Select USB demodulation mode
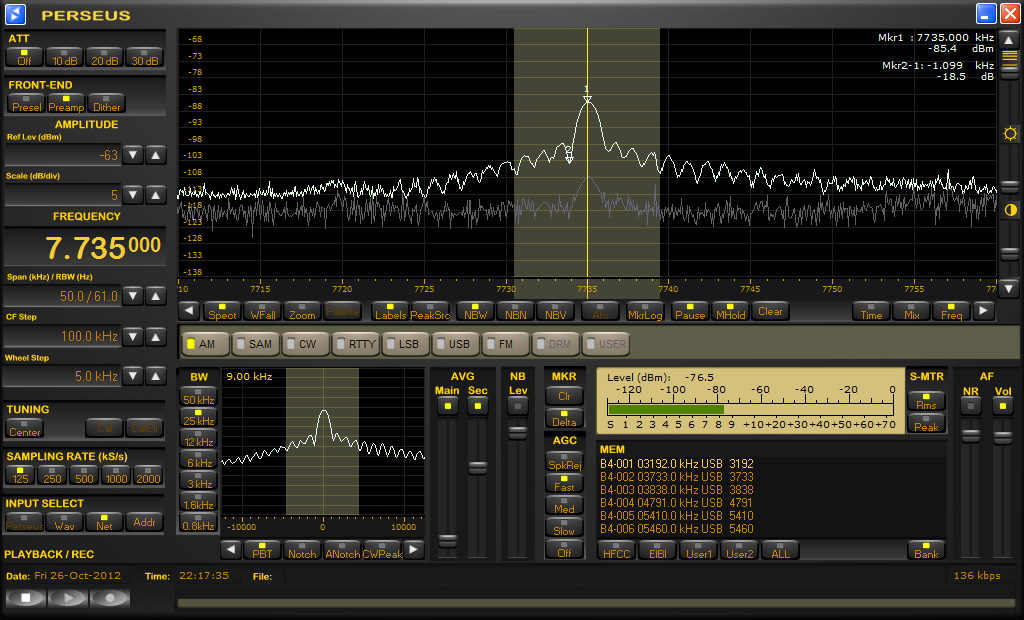1024x620 pixels. (x=456, y=344)
